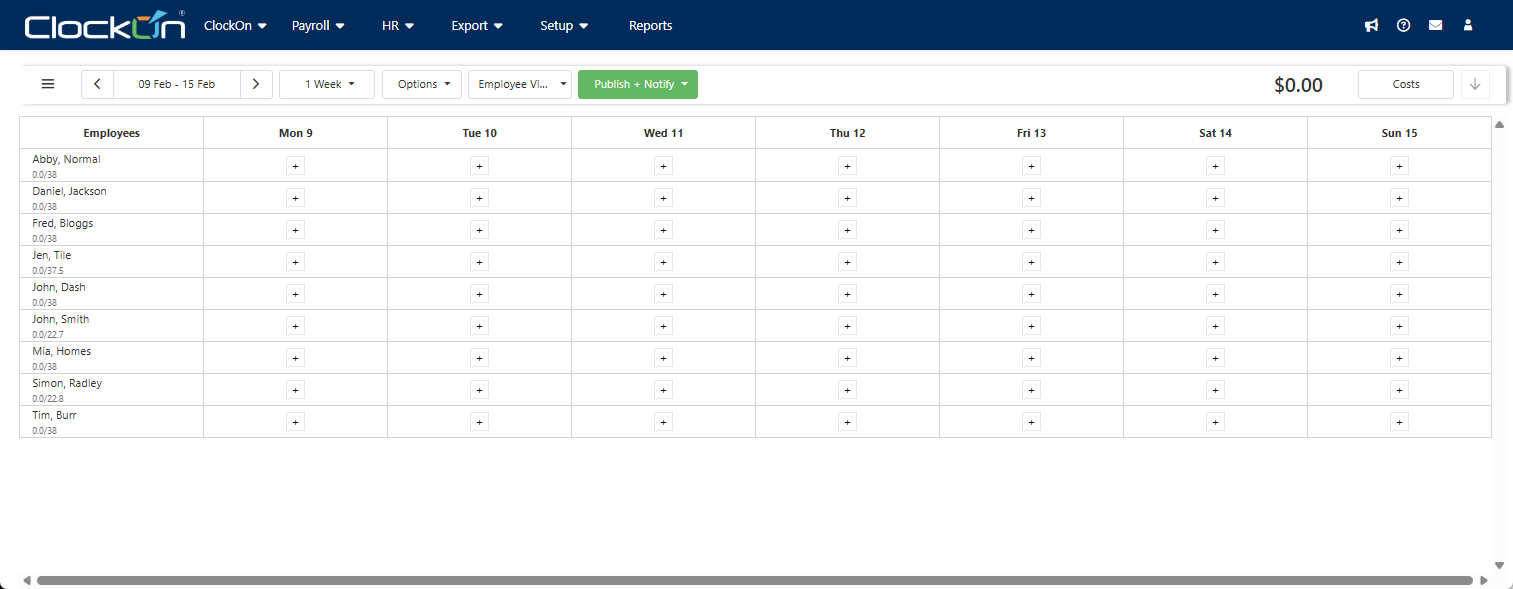The image size is (1513, 589).
Task: Toggle the hamburger menu sidebar
Action: tap(48, 84)
